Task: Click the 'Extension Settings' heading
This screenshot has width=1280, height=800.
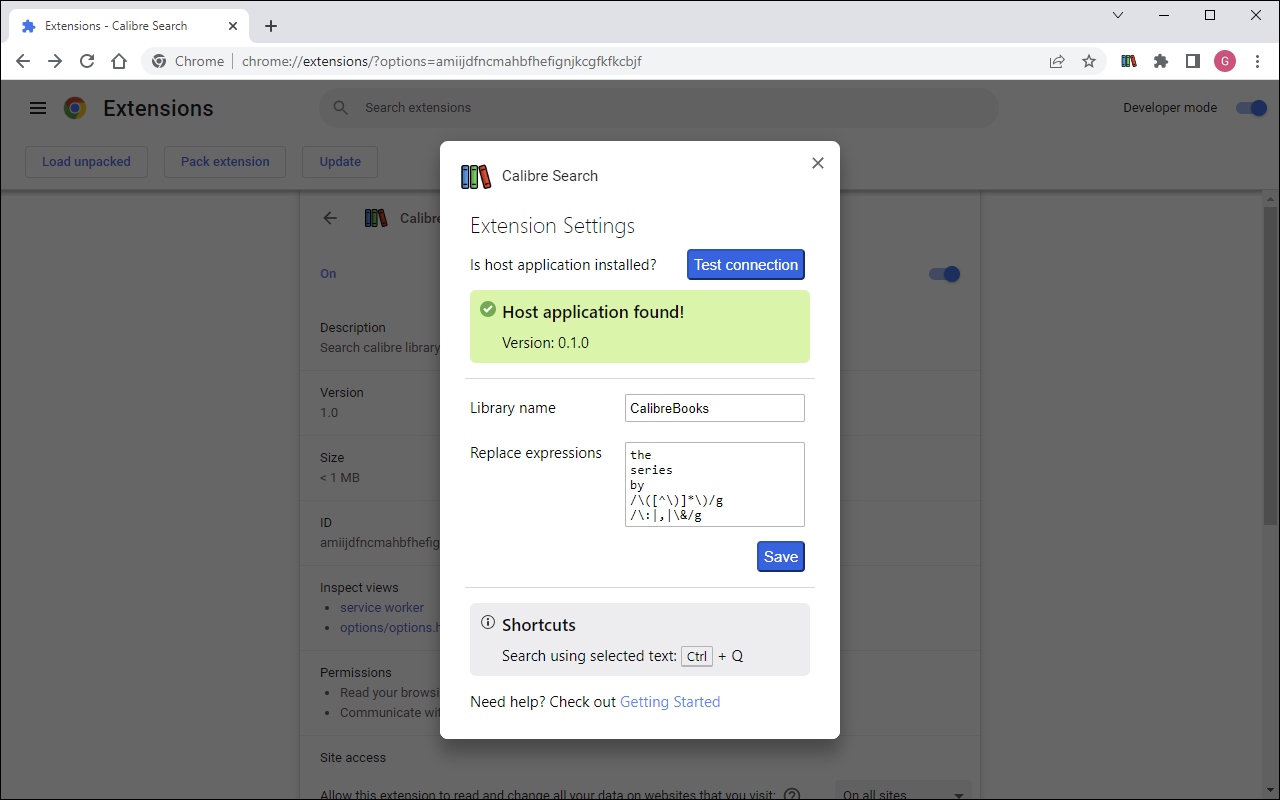Action: (x=553, y=226)
